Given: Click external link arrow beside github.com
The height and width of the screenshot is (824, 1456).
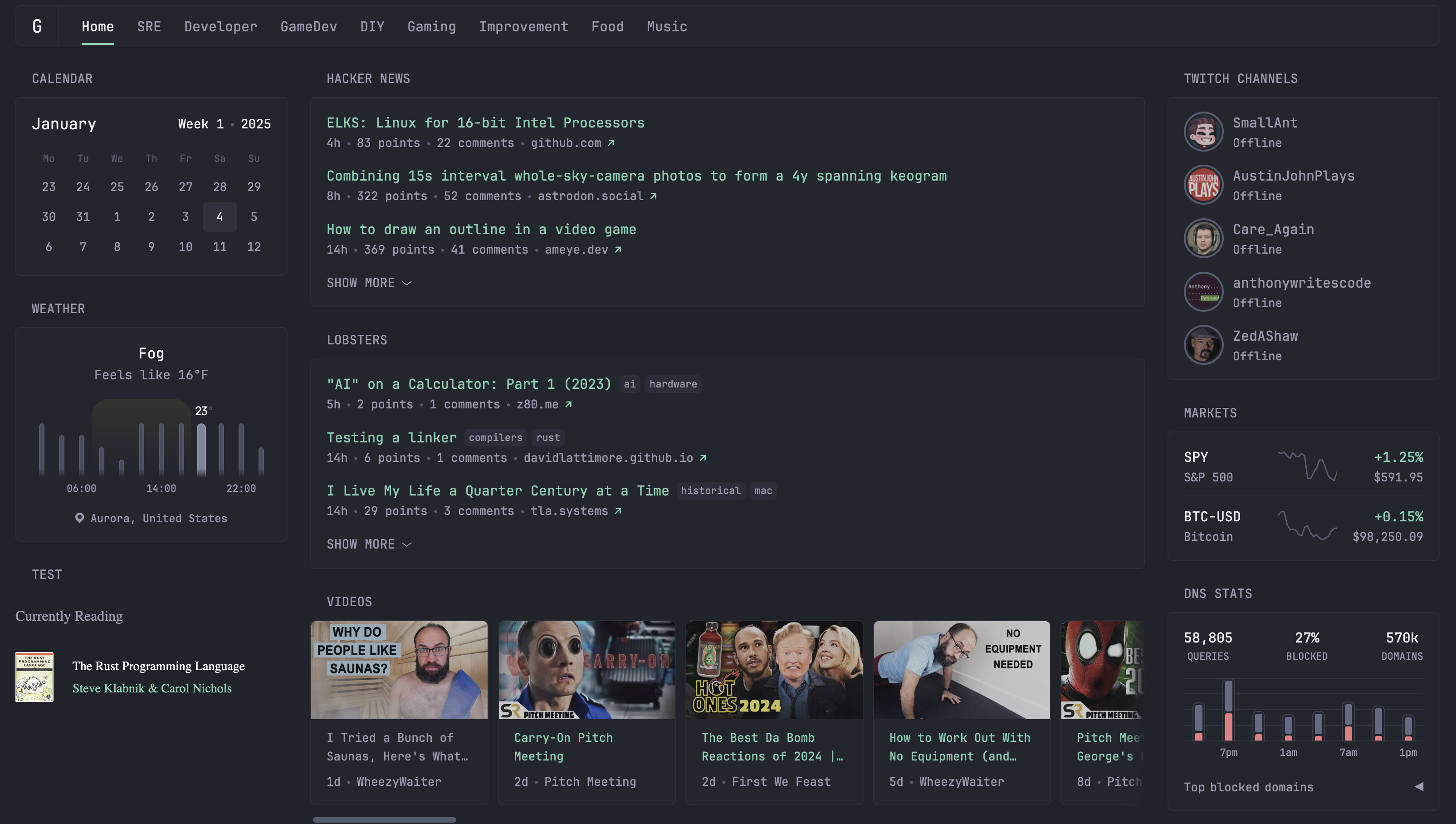Looking at the screenshot, I should pyautogui.click(x=611, y=143).
